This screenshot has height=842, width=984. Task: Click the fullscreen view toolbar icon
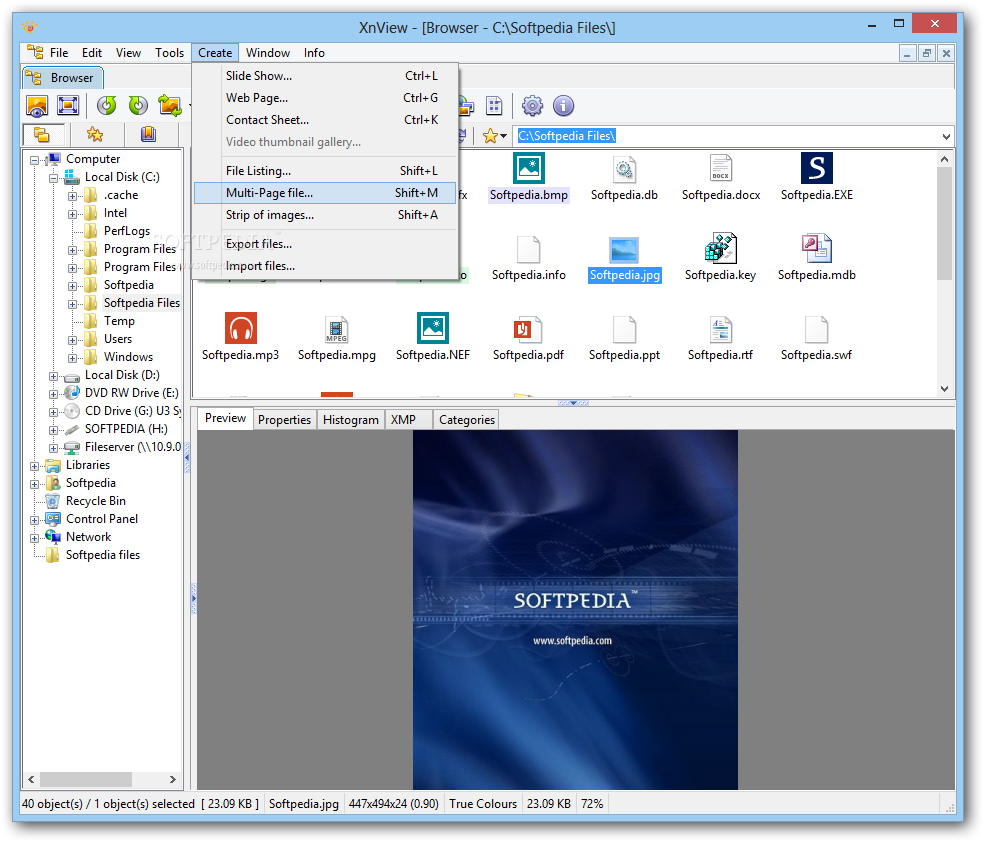68,105
